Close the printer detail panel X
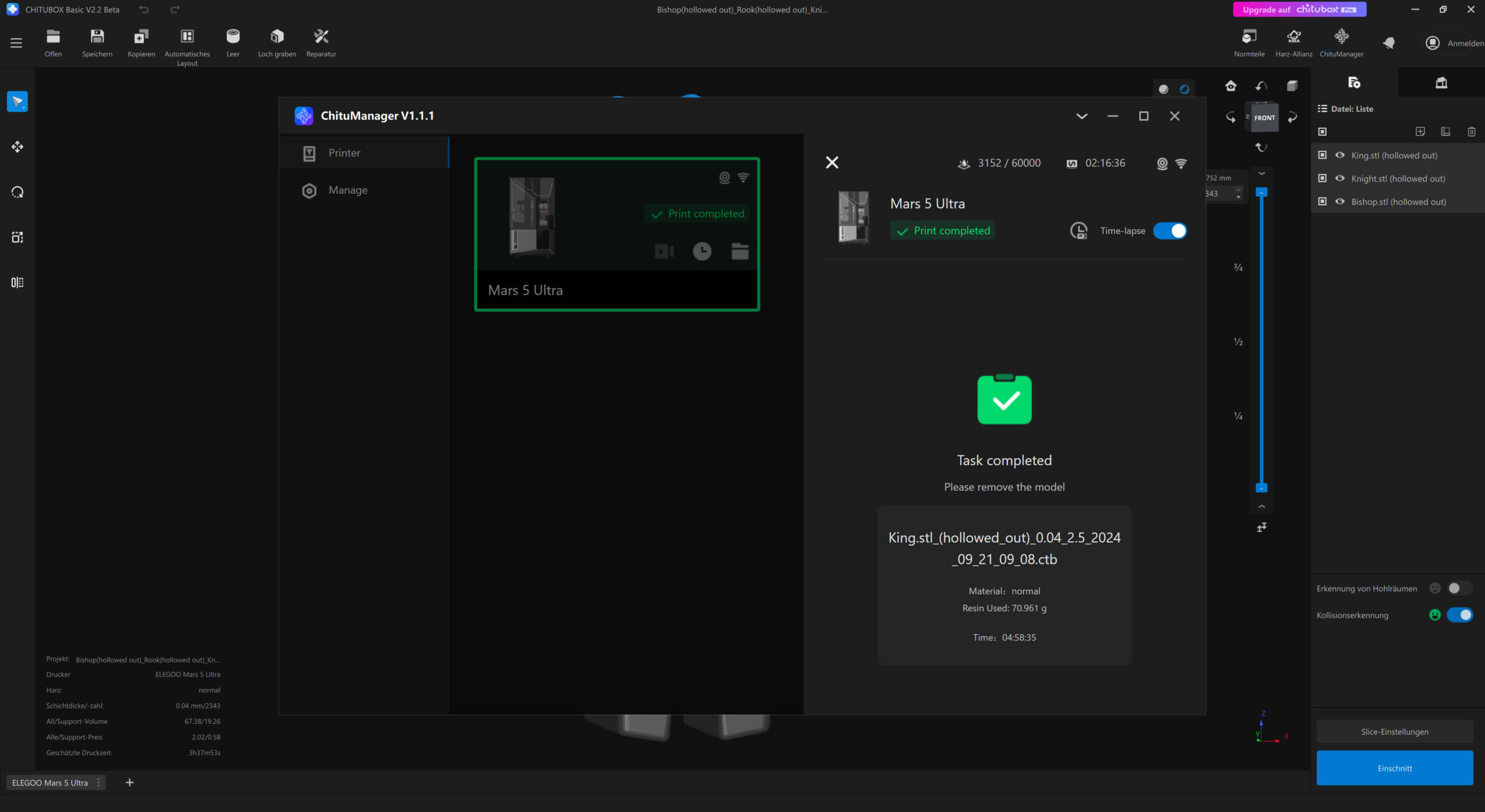This screenshot has height=812, width=1485. point(832,162)
